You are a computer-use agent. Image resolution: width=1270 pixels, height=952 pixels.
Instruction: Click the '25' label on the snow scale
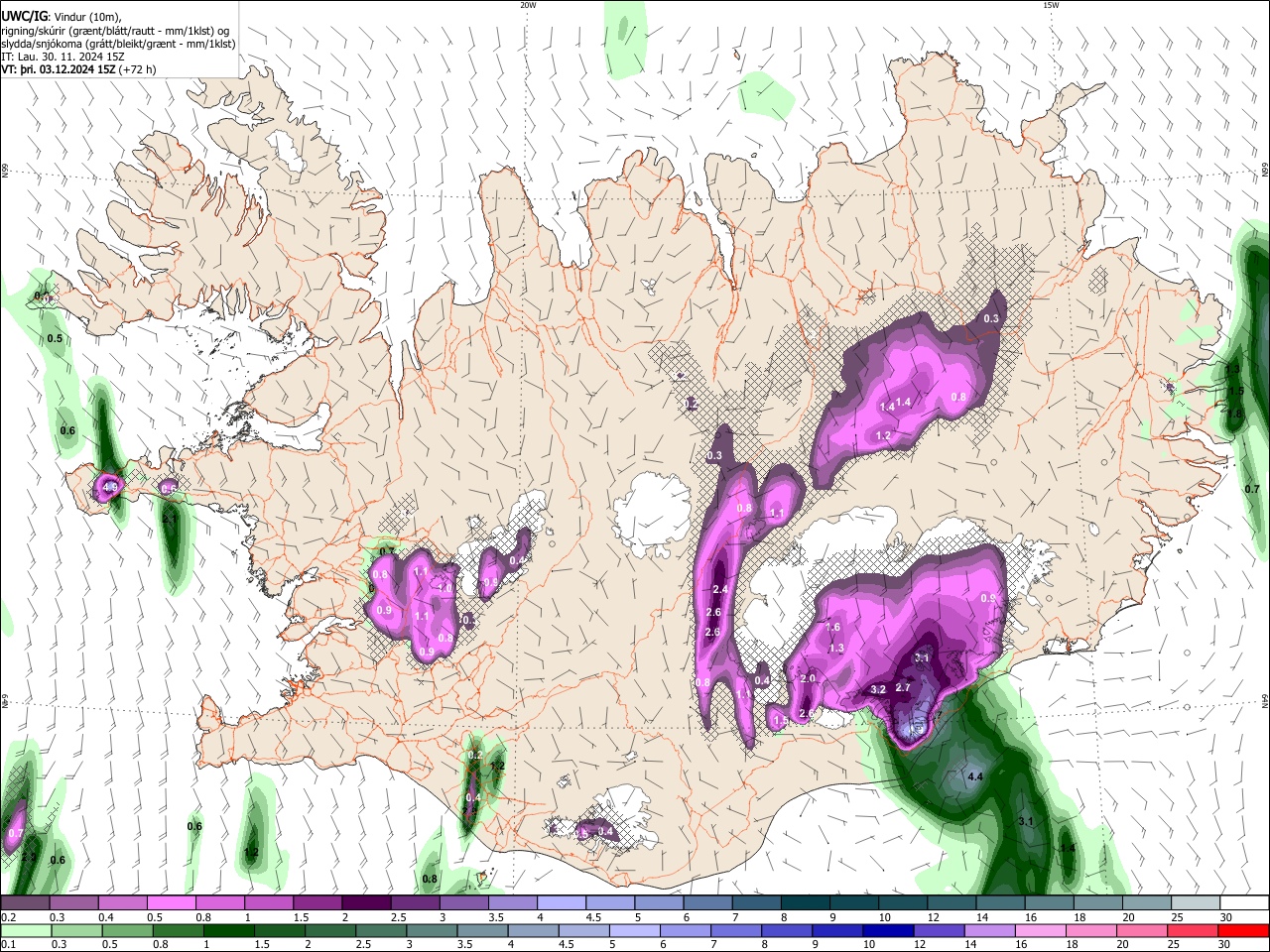tap(1177, 917)
